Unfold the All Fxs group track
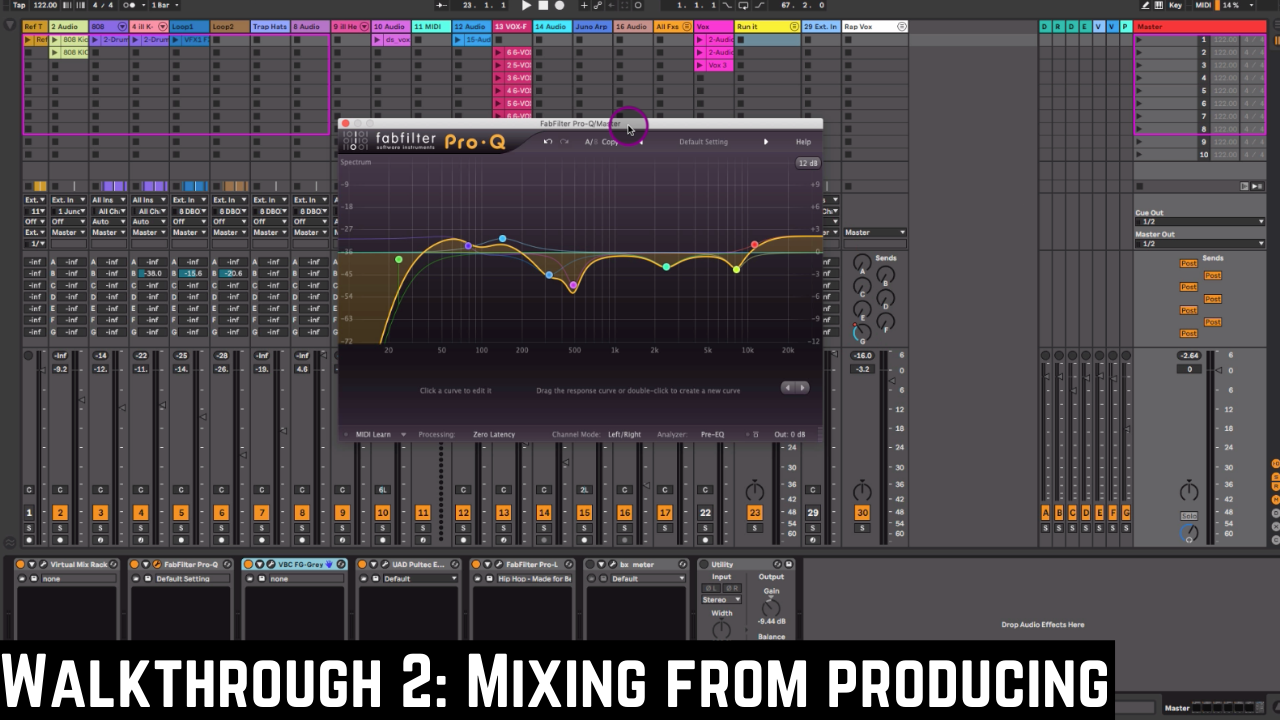This screenshot has width=1280, height=720. (x=685, y=27)
